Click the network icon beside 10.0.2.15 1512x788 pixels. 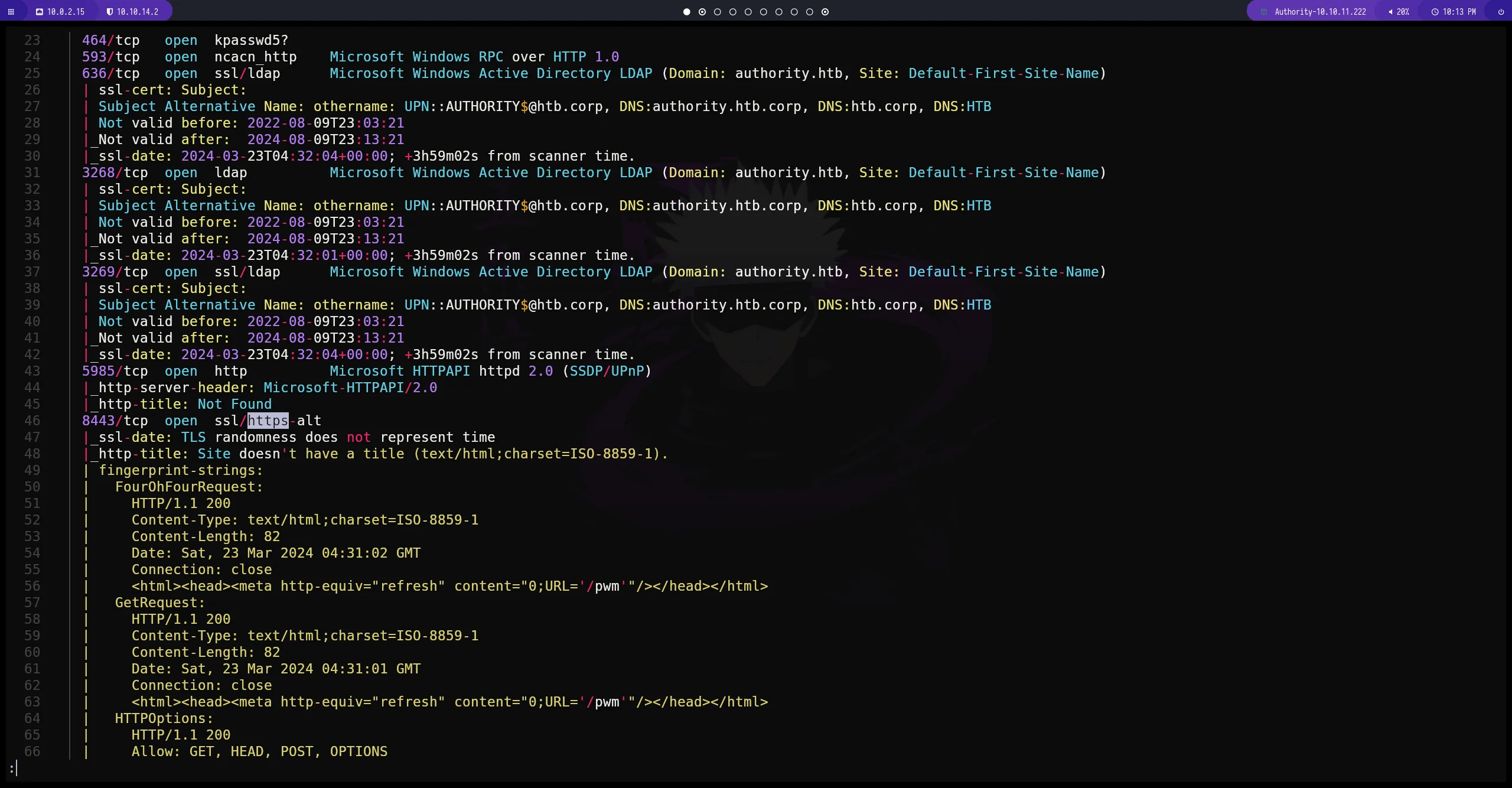tap(39, 11)
